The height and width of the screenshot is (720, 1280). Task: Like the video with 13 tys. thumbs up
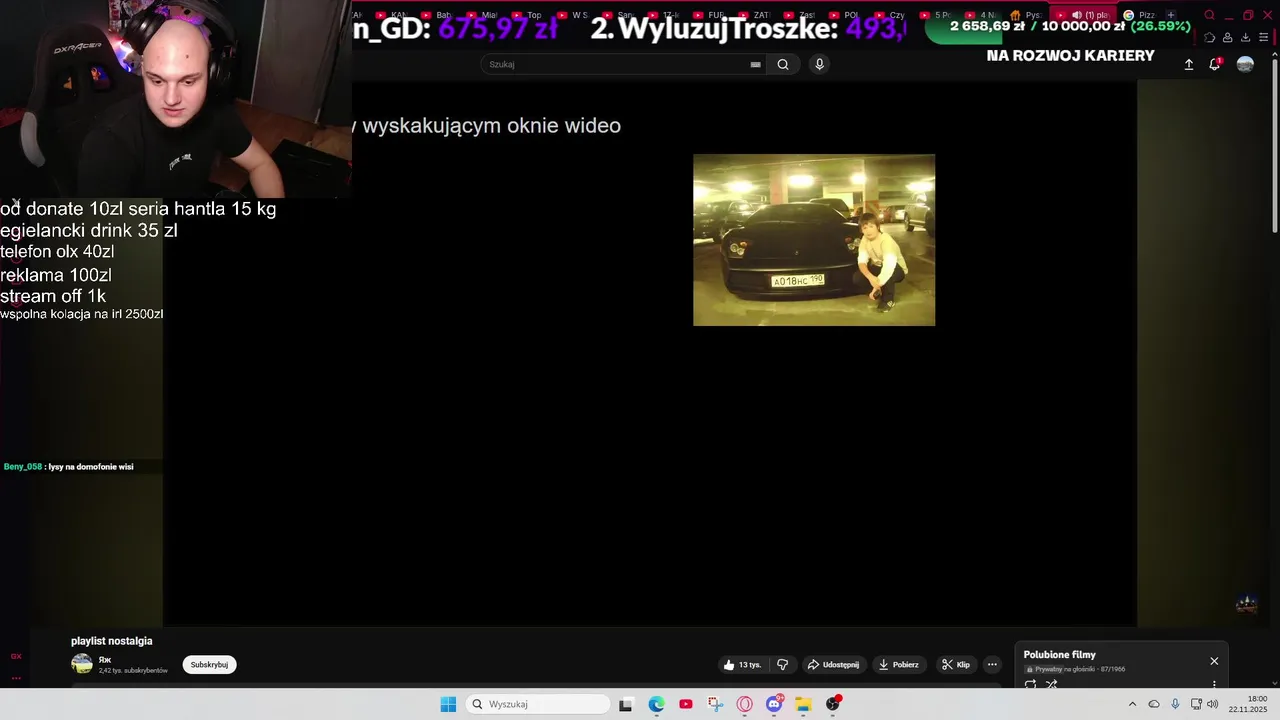(742, 665)
